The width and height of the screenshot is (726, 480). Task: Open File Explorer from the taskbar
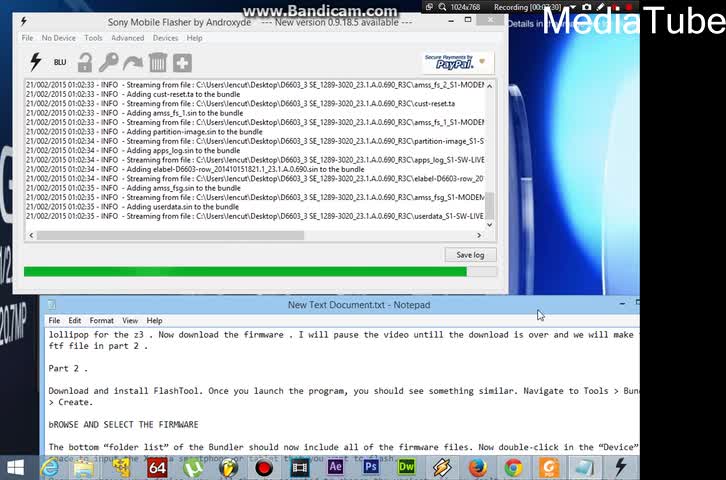[85, 468]
